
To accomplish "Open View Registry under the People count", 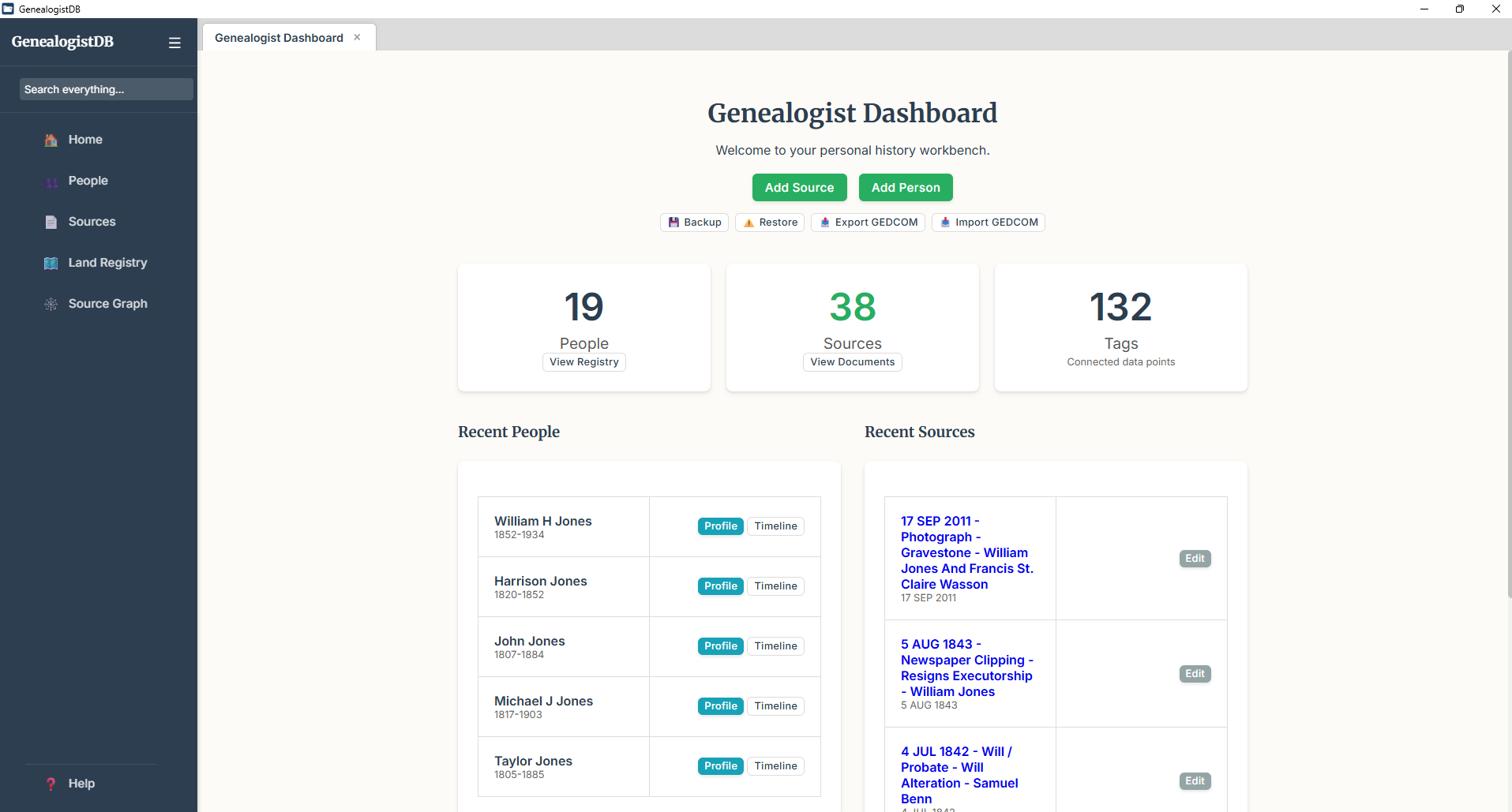I will click(583, 361).
